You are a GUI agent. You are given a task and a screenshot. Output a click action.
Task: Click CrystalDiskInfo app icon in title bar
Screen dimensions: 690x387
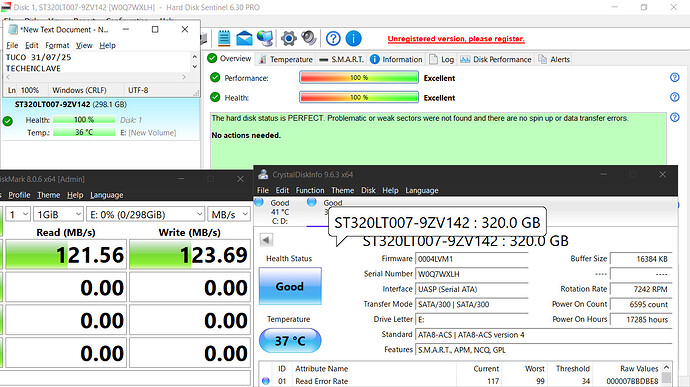tap(263, 174)
